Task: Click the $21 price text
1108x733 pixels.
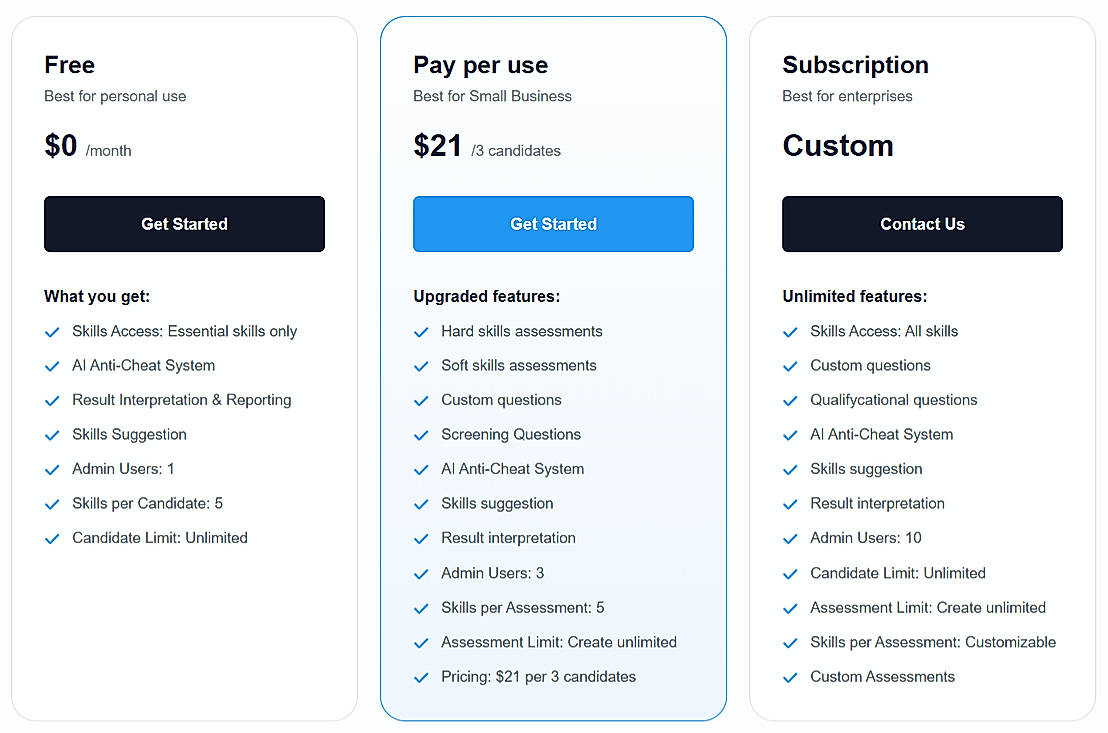Action: click(x=438, y=146)
